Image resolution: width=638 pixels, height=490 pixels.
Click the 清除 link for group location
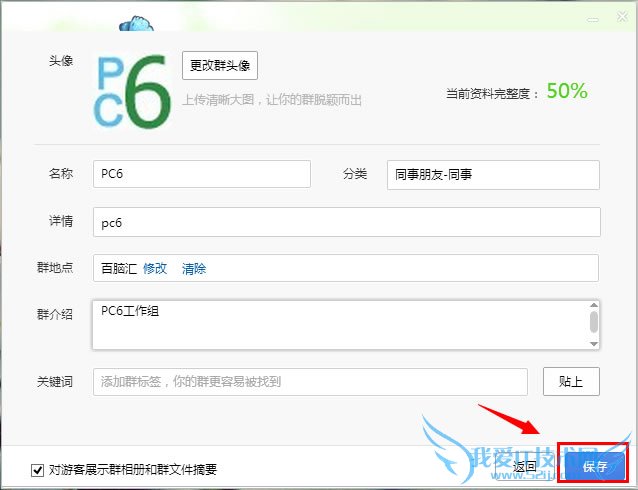[194, 269]
